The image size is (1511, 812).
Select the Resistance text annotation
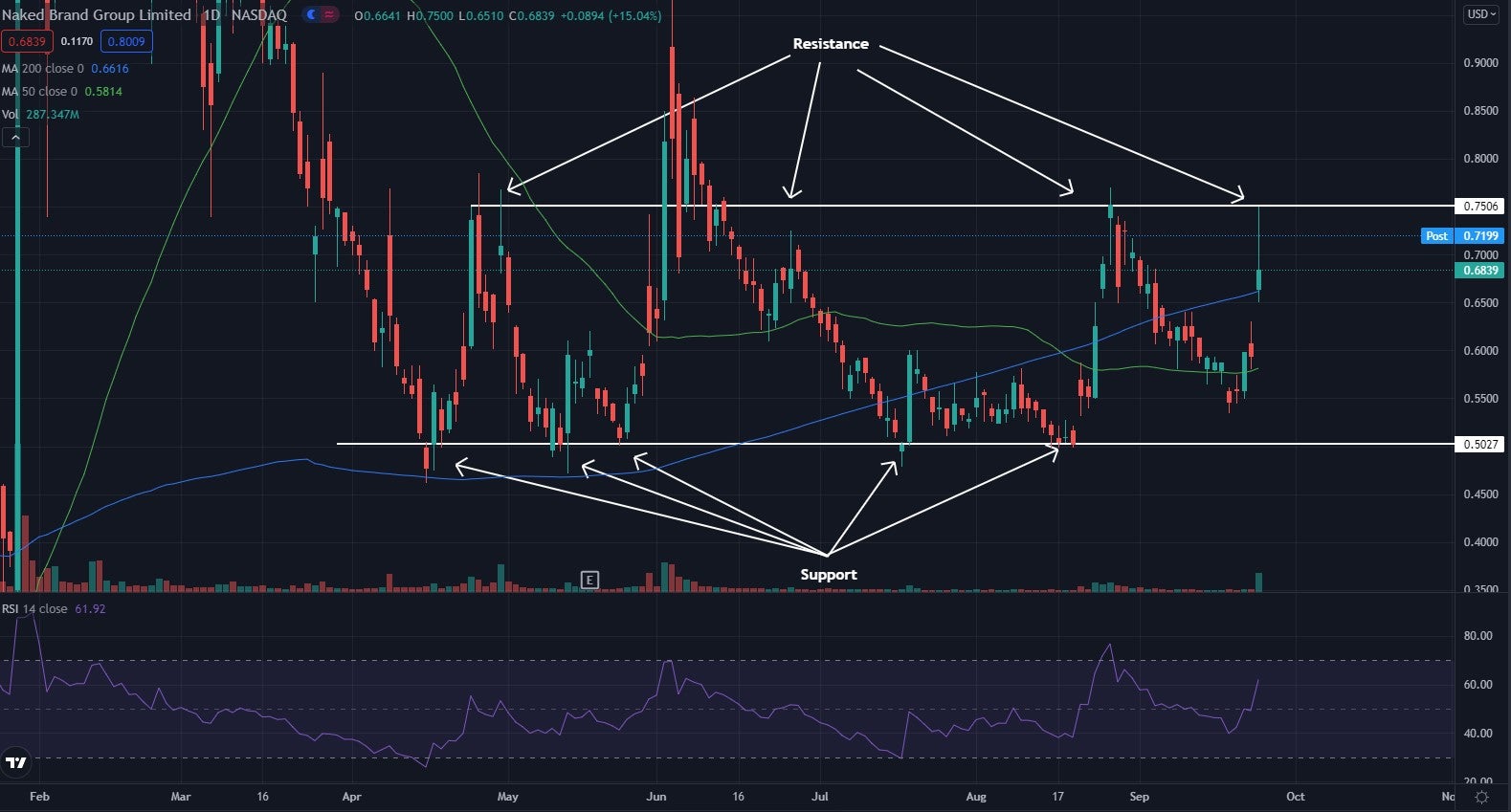click(831, 44)
